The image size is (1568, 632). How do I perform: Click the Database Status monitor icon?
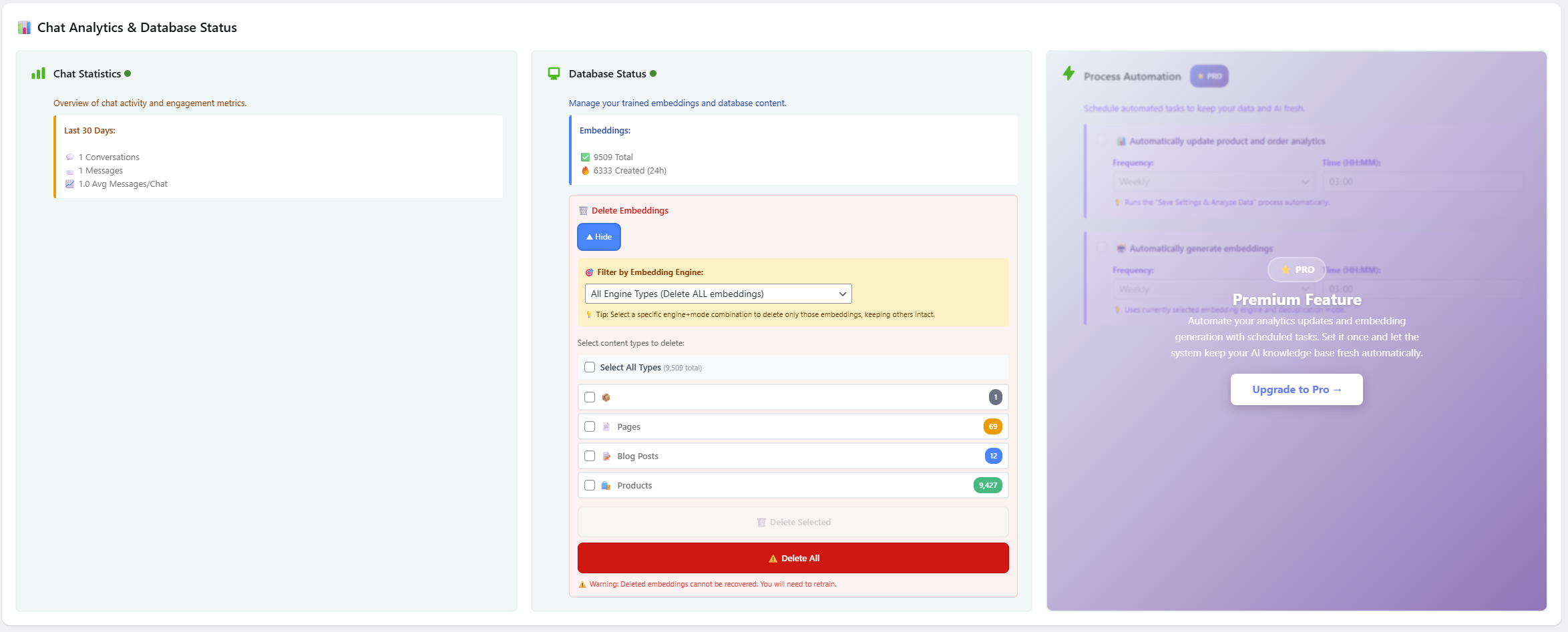tap(554, 73)
